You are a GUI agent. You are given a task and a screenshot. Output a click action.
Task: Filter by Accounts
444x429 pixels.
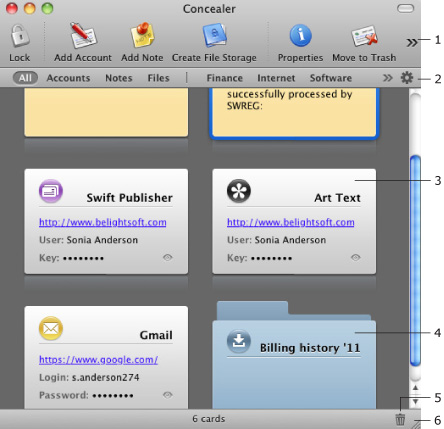68,78
